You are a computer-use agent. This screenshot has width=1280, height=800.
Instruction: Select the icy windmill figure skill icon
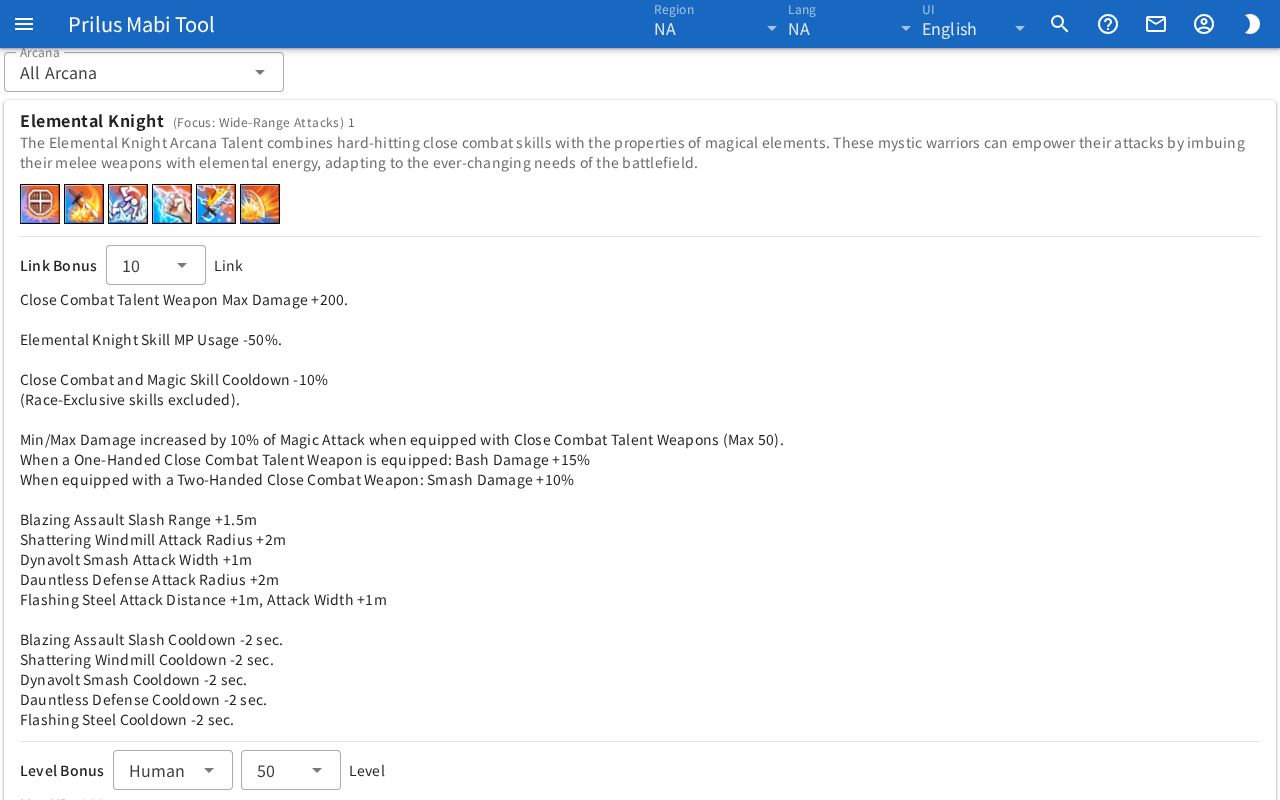pyautogui.click(x=128, y=204)
